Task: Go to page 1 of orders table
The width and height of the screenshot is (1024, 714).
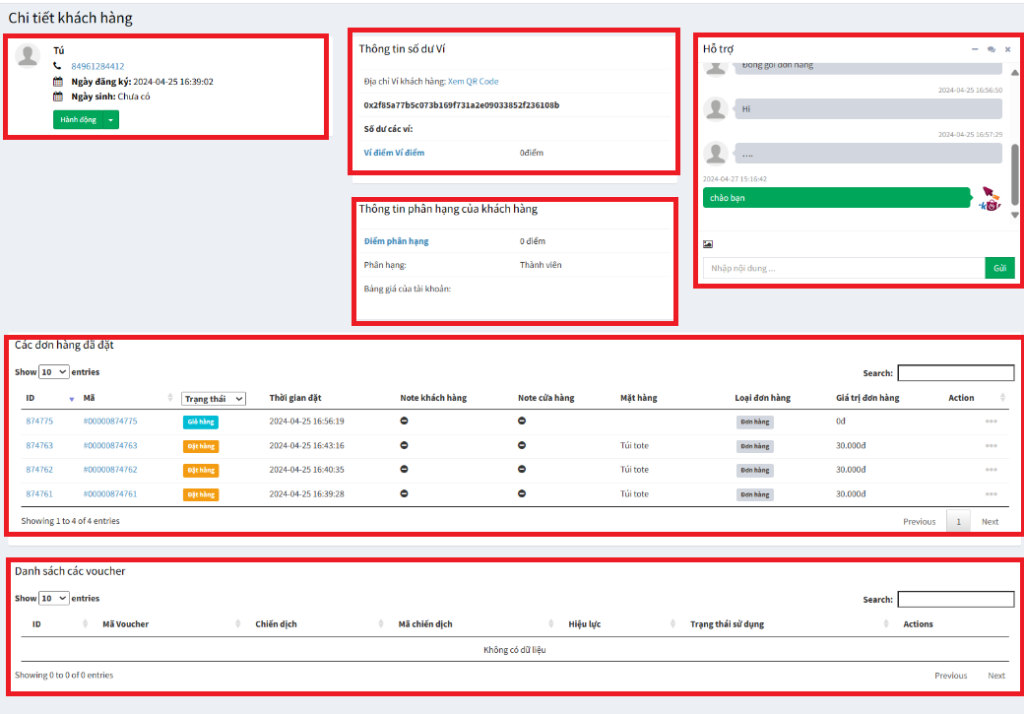Action: (958, 522)
